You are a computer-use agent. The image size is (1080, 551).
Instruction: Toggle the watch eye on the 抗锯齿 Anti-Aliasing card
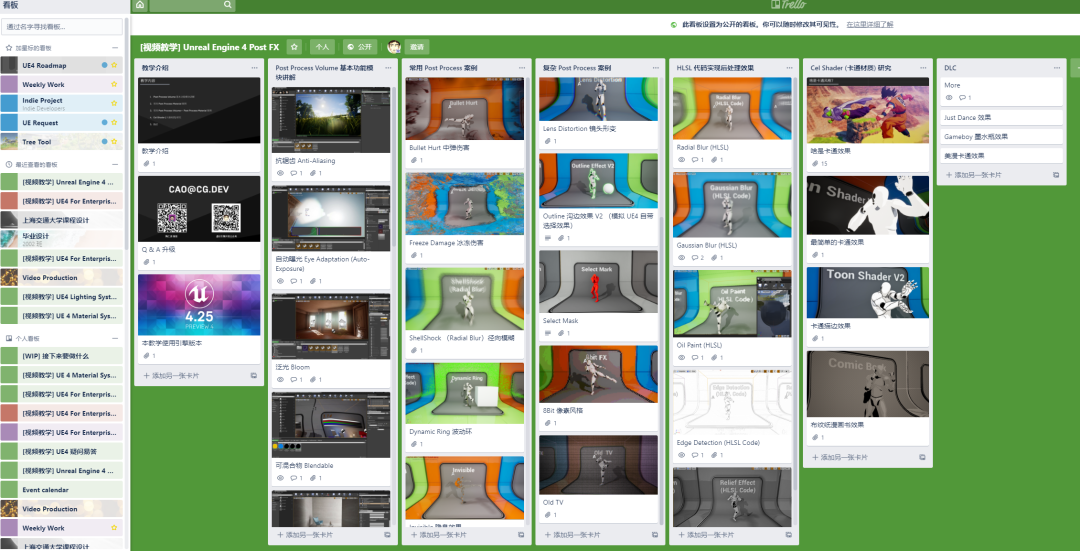tap(280, 174)
